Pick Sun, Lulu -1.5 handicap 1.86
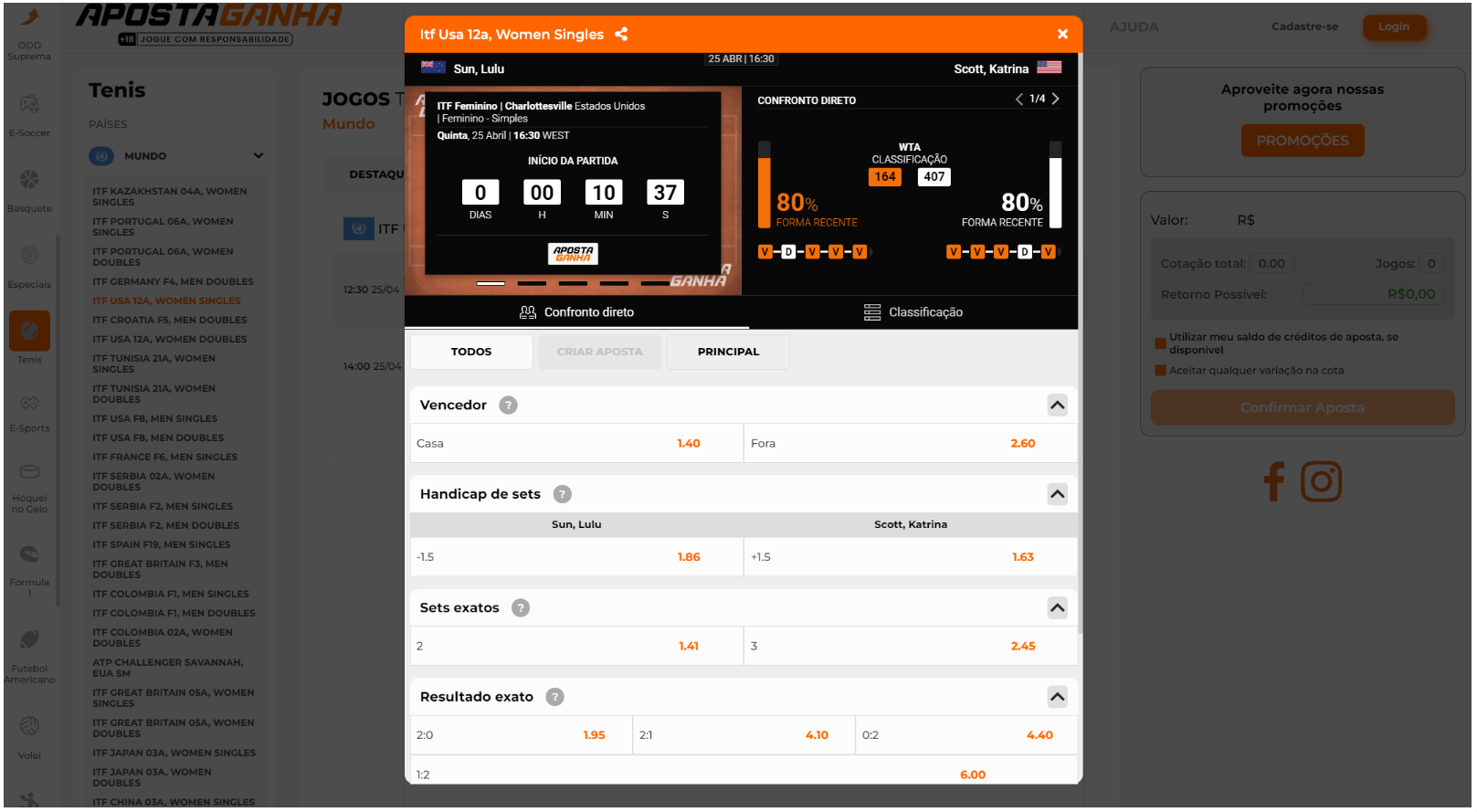1477x812 pixels. pyautogui.click(x=576, y=557)
